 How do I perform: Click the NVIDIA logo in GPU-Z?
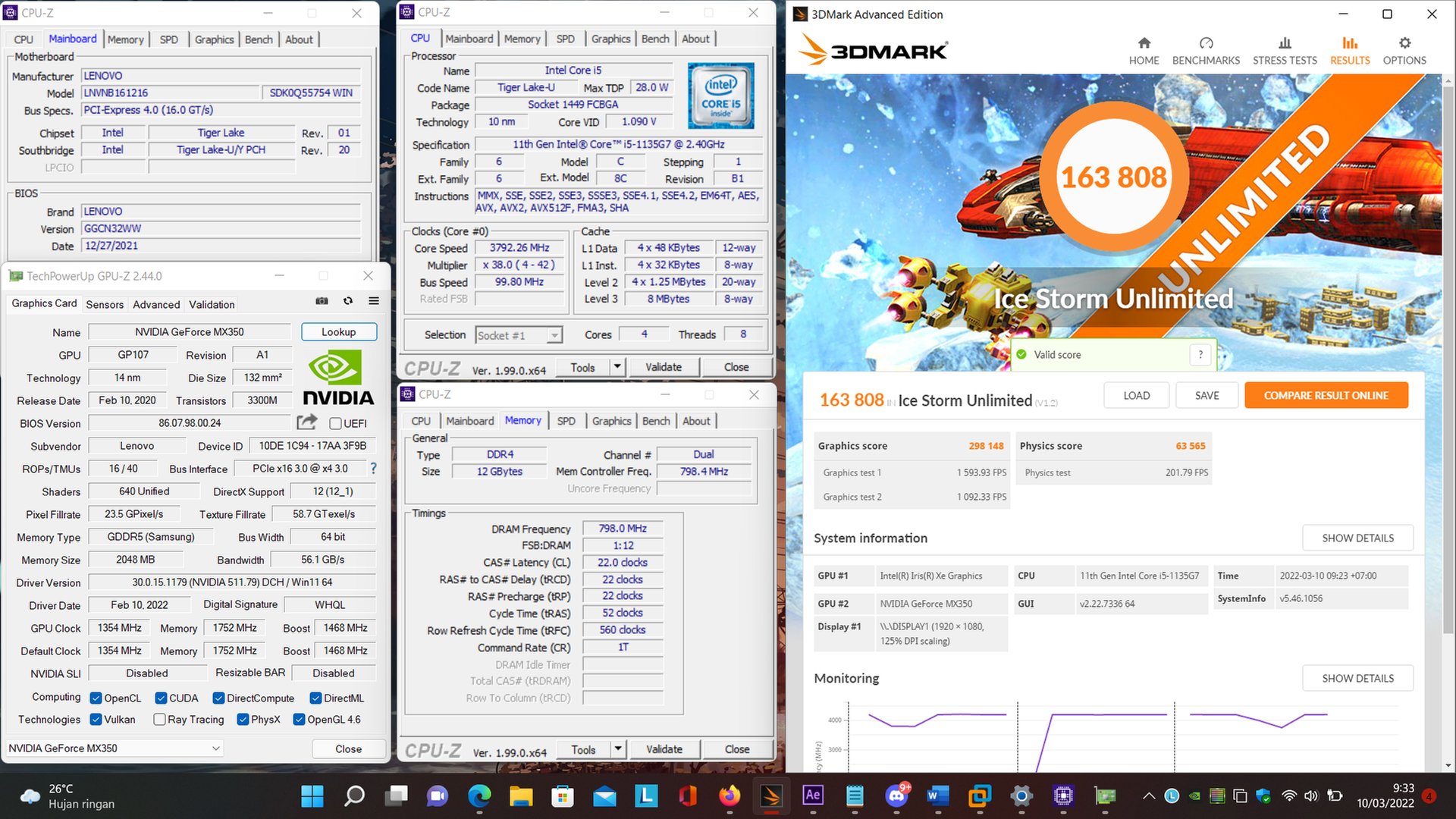click(x=338, y=378)
